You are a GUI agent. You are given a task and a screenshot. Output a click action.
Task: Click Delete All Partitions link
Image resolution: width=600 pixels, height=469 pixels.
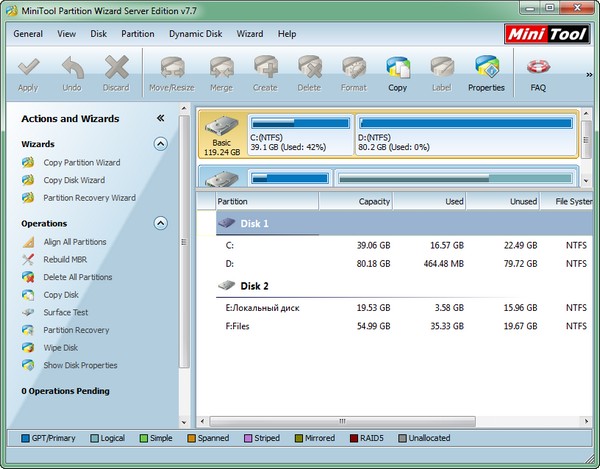click(x=77, y=277)
